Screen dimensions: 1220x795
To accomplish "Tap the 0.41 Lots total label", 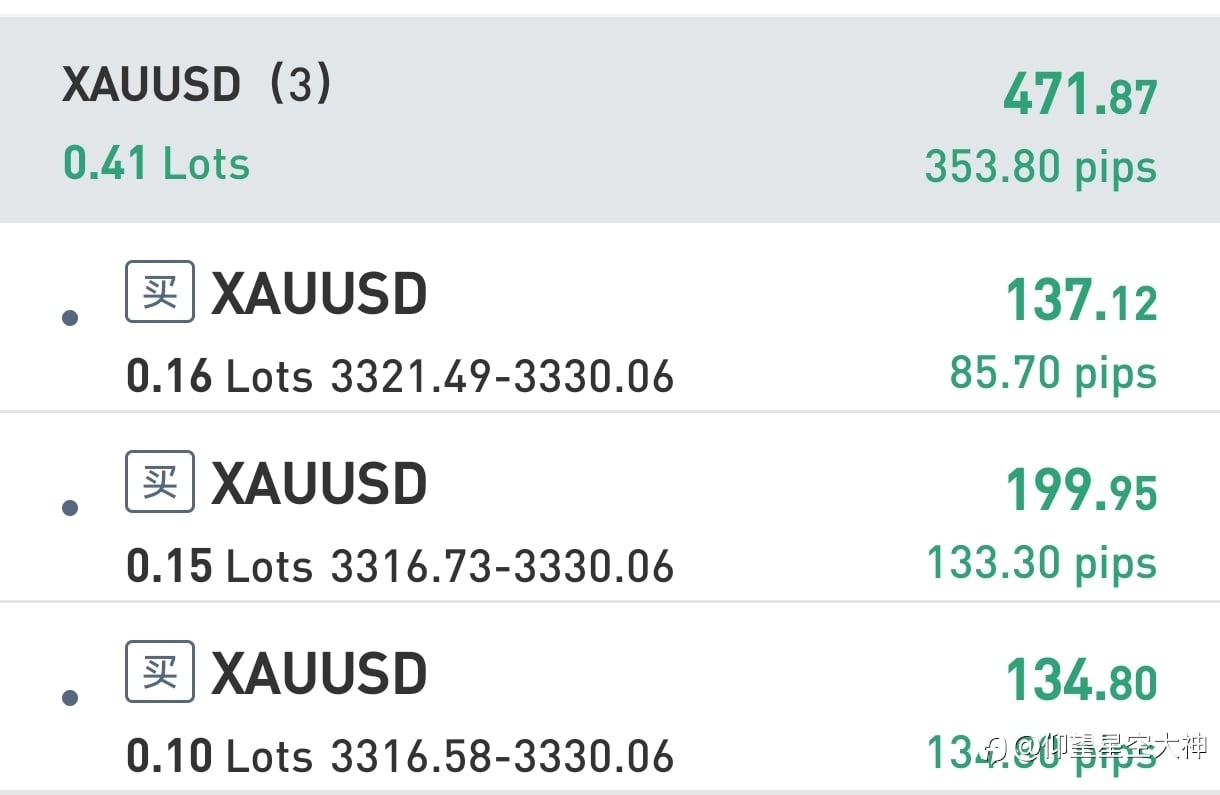I will 156,163.
